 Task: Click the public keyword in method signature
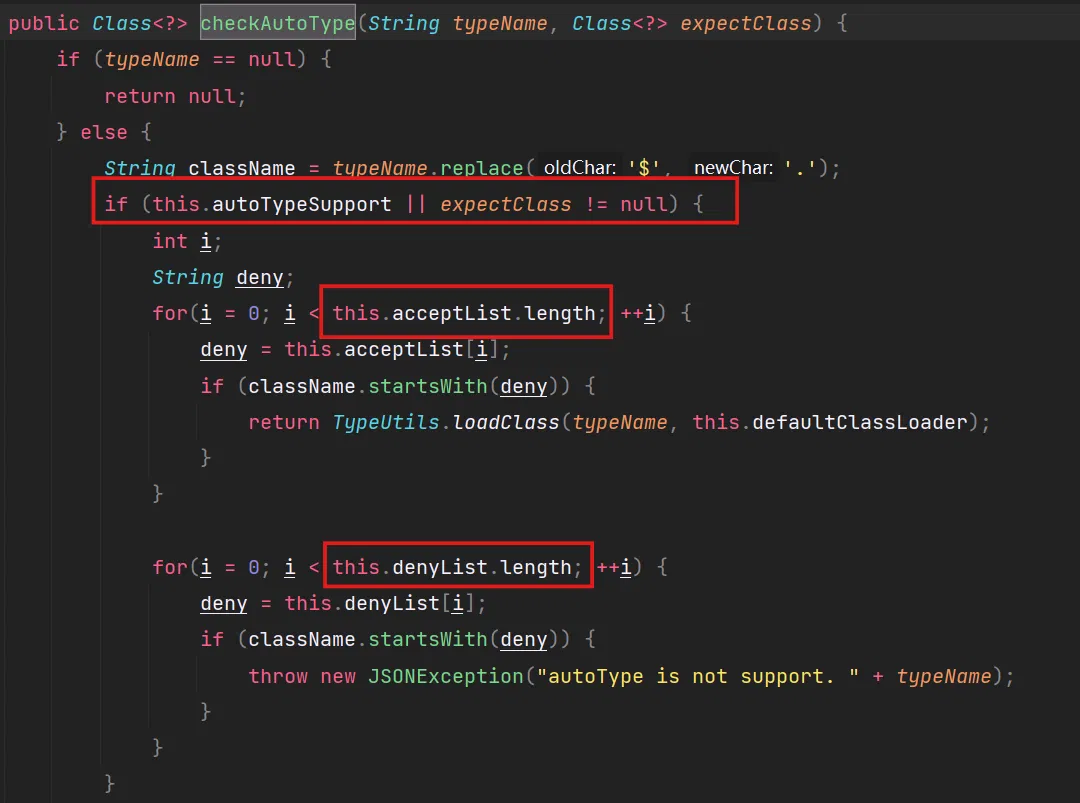point(43,23)
